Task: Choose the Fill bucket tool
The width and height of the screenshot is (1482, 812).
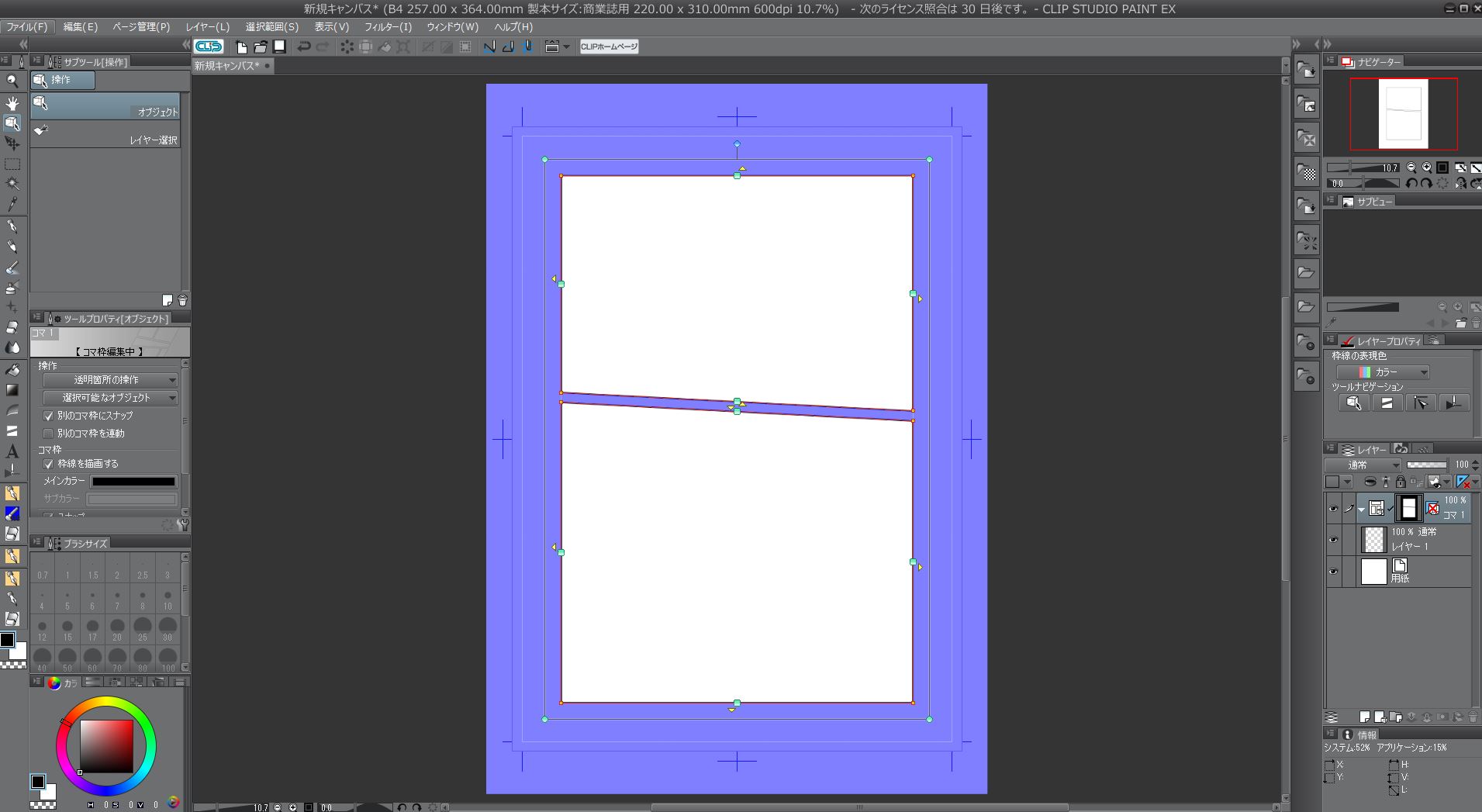Action: pos(12,370)
